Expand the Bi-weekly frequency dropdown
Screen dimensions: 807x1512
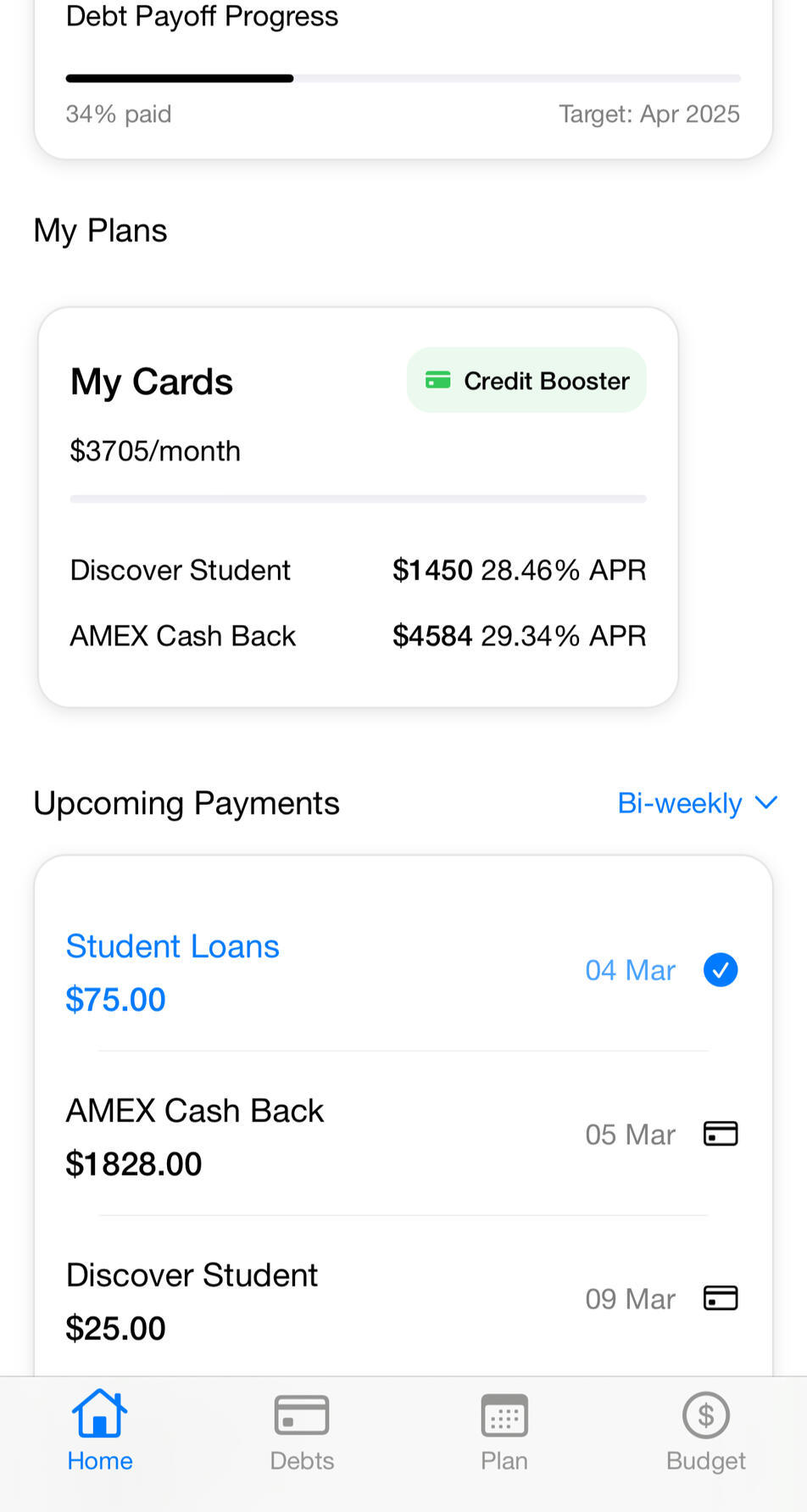coord(680,803)
